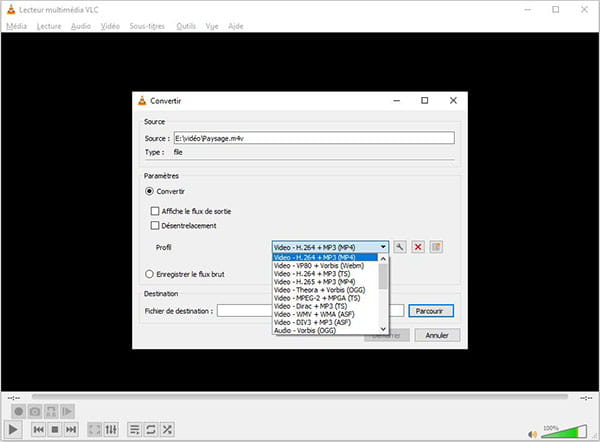
Task: Skip to previous media track
Action: pyautogui.click(x=38, y=430)
